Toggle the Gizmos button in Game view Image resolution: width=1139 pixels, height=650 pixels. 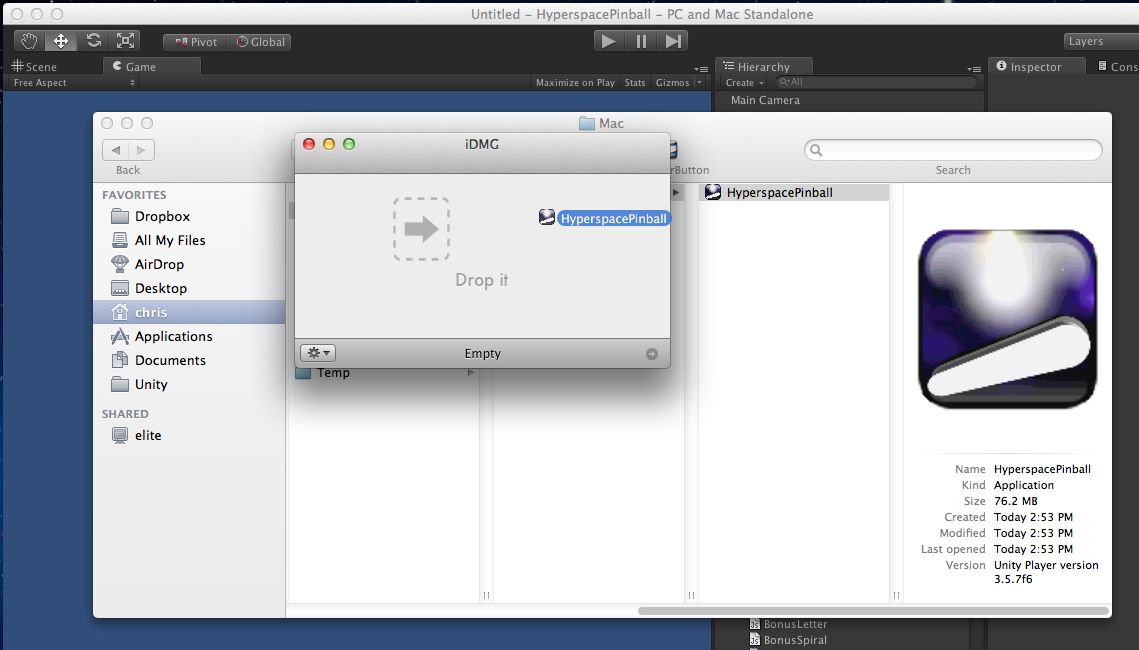pos(673,83)
